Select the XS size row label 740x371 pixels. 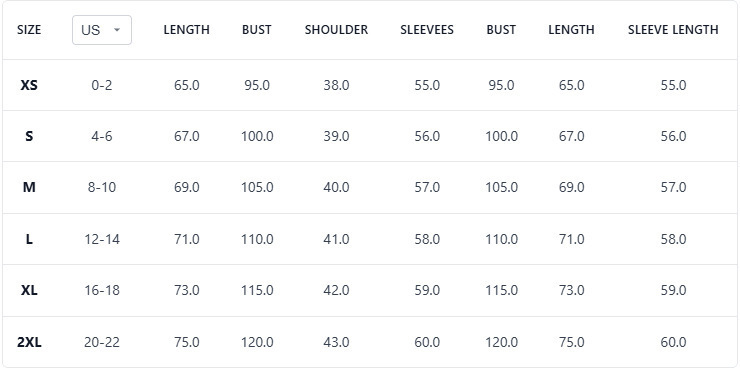[29, 85]
